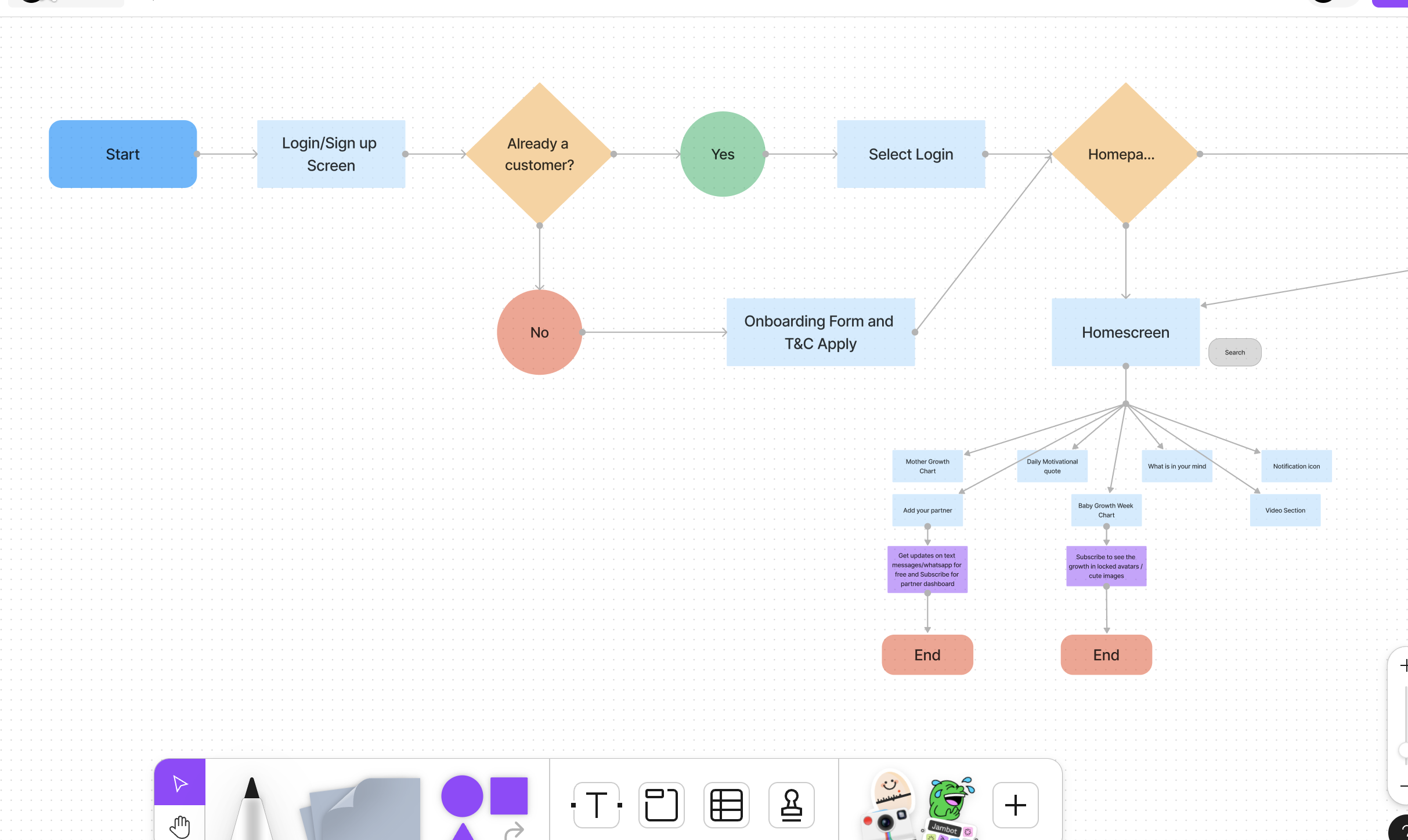Viewport: 1408px width, 840px height.
Task: Select the Move cursor tool
Action: 180,783
